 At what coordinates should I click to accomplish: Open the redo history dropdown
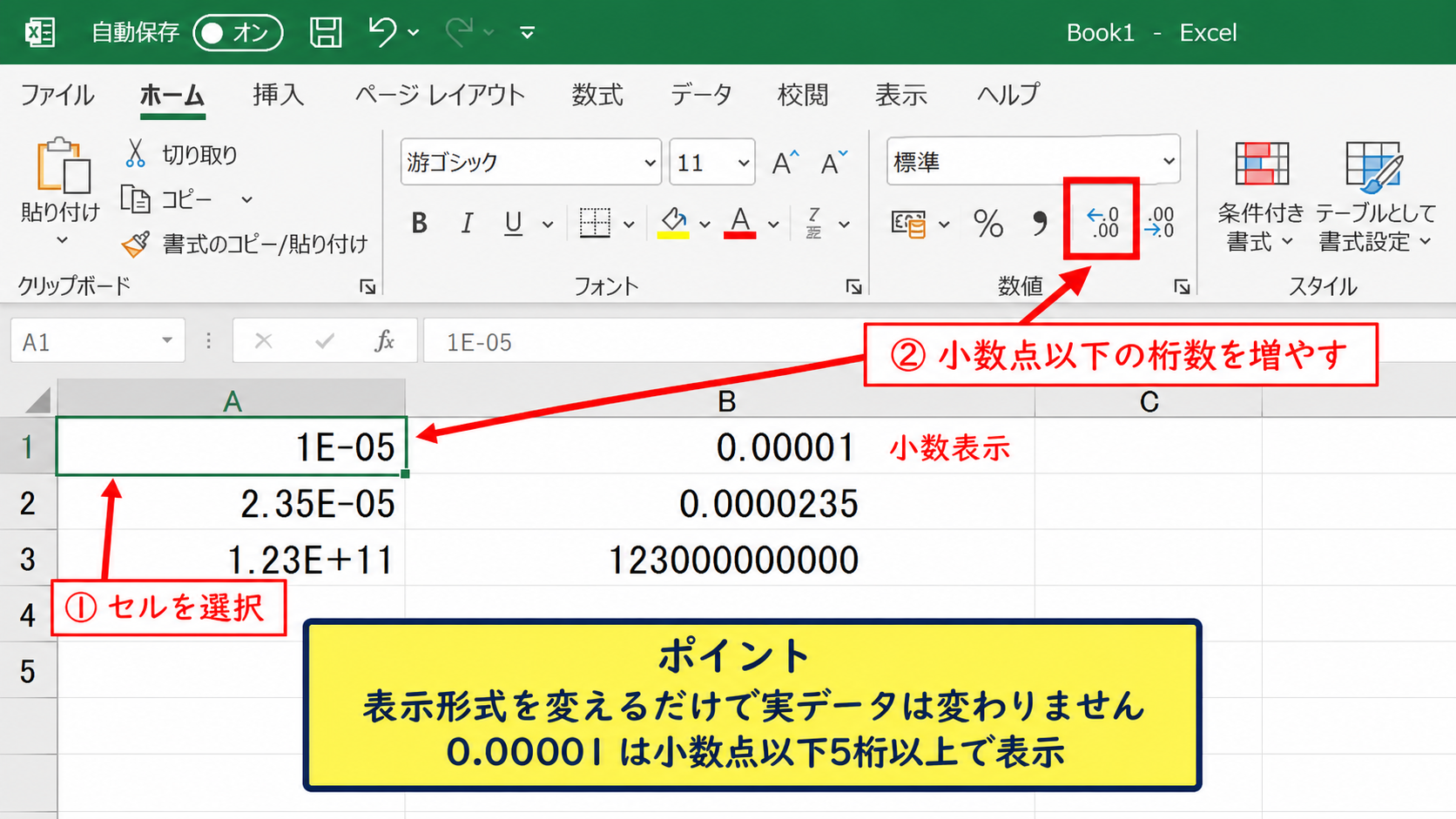click(489, 33)
